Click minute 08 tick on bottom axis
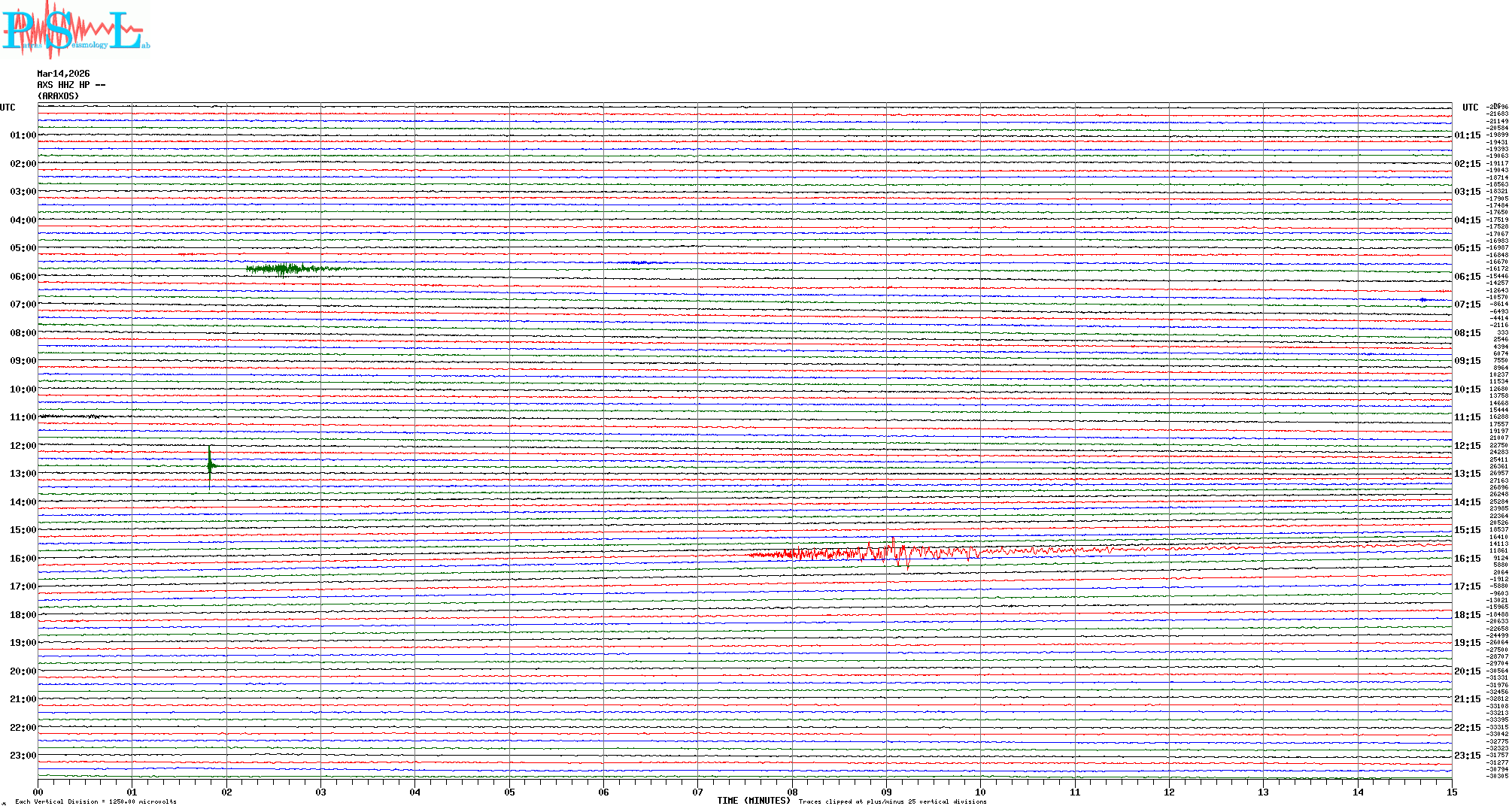This screenshot has width=1512, height=812. [792, 792]
